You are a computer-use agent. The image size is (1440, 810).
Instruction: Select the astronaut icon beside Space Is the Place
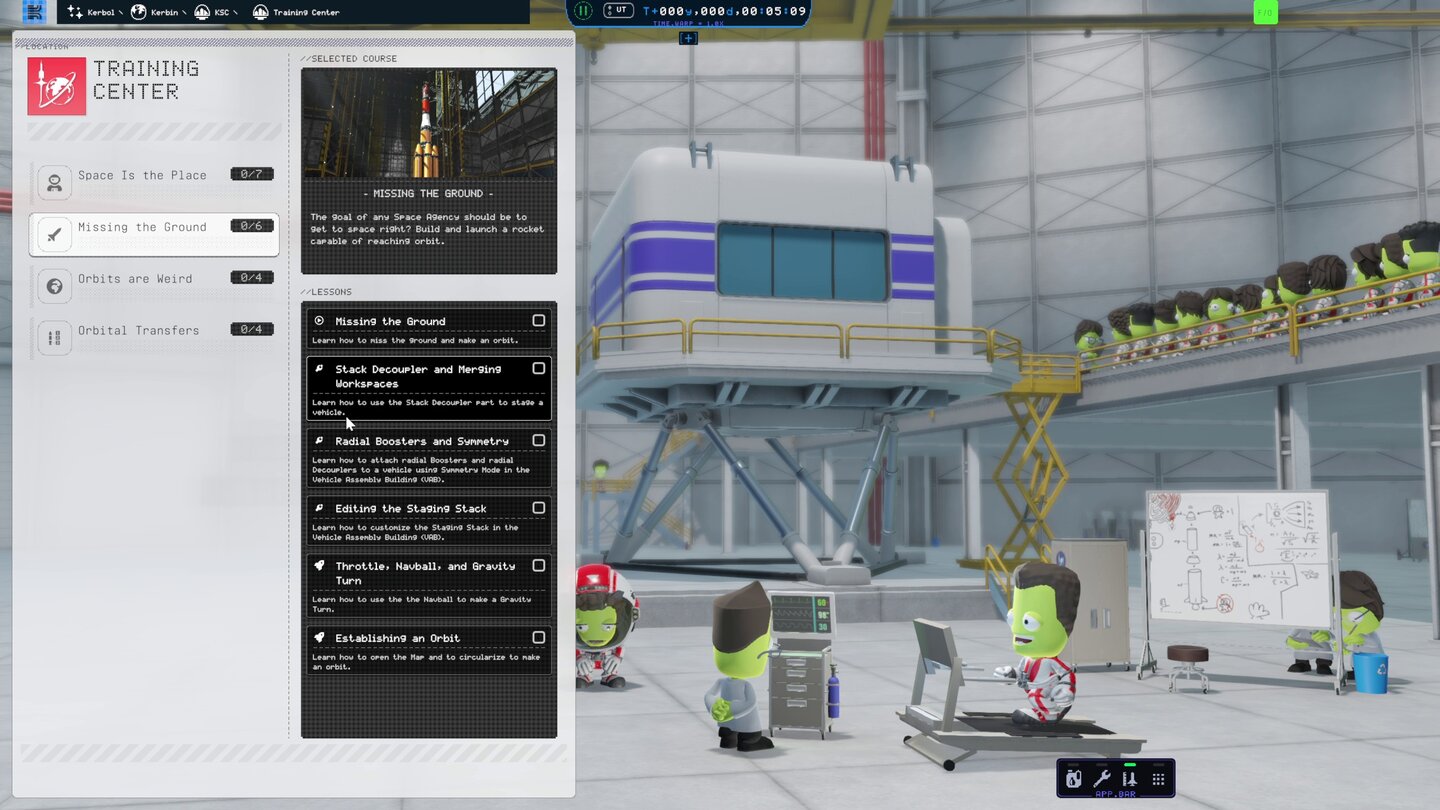click(x=54, y=182)
